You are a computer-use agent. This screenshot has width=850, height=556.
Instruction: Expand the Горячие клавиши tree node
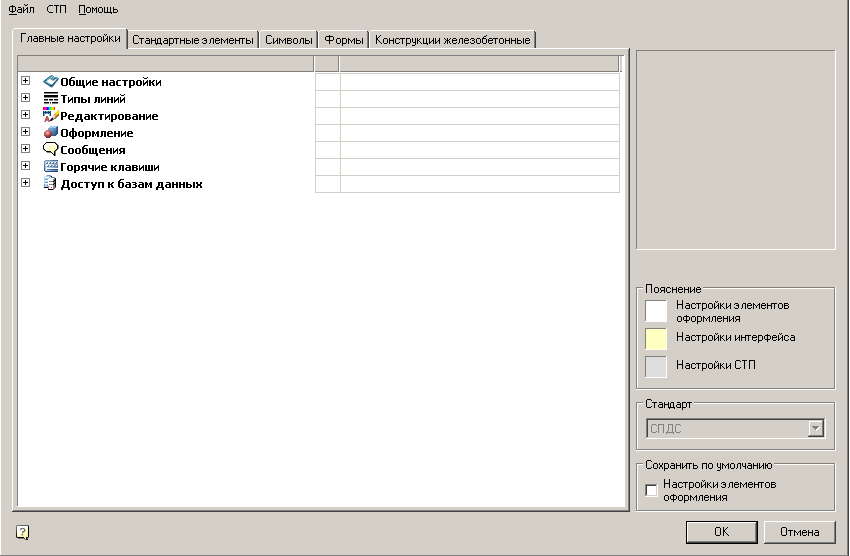click(x=25, y=166)
